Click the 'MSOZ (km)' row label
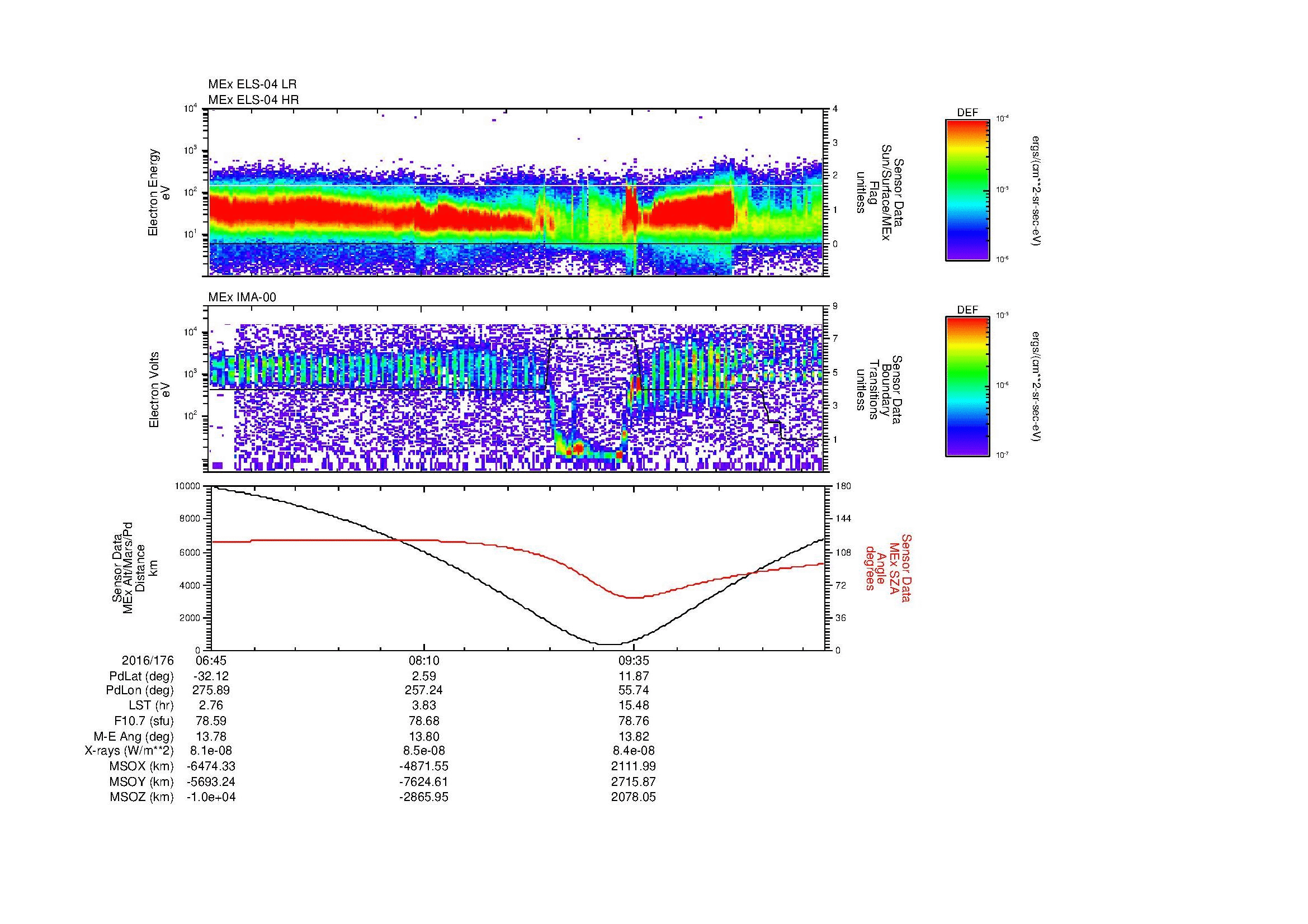1308x924 pixels. (142, 797)
